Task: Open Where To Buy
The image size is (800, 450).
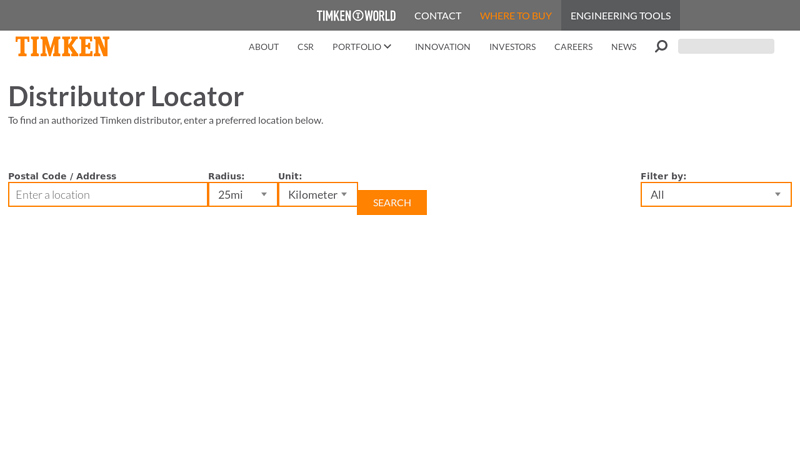Action: tap(516, 16)
